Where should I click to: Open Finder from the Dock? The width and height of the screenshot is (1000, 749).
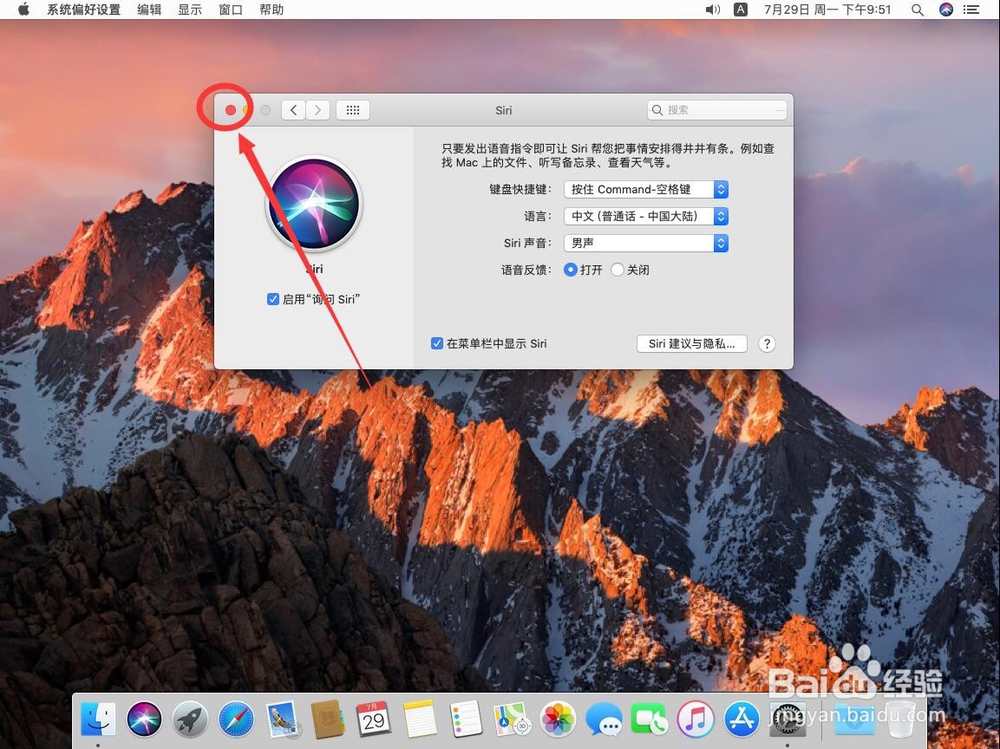pos(98,719)
